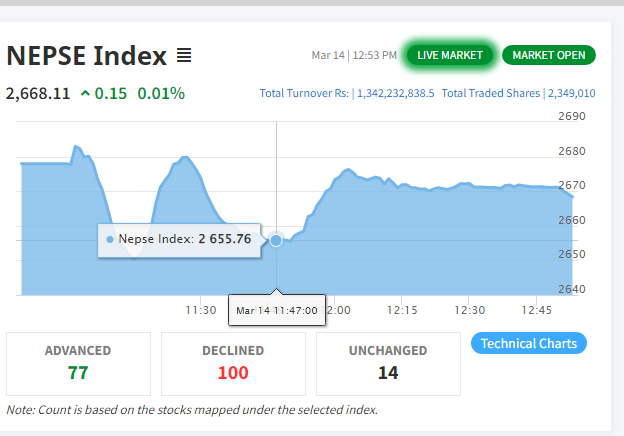The image size is (624, 436).
Task: Click the green up-arrow change icon
Action: click(85, 93)
